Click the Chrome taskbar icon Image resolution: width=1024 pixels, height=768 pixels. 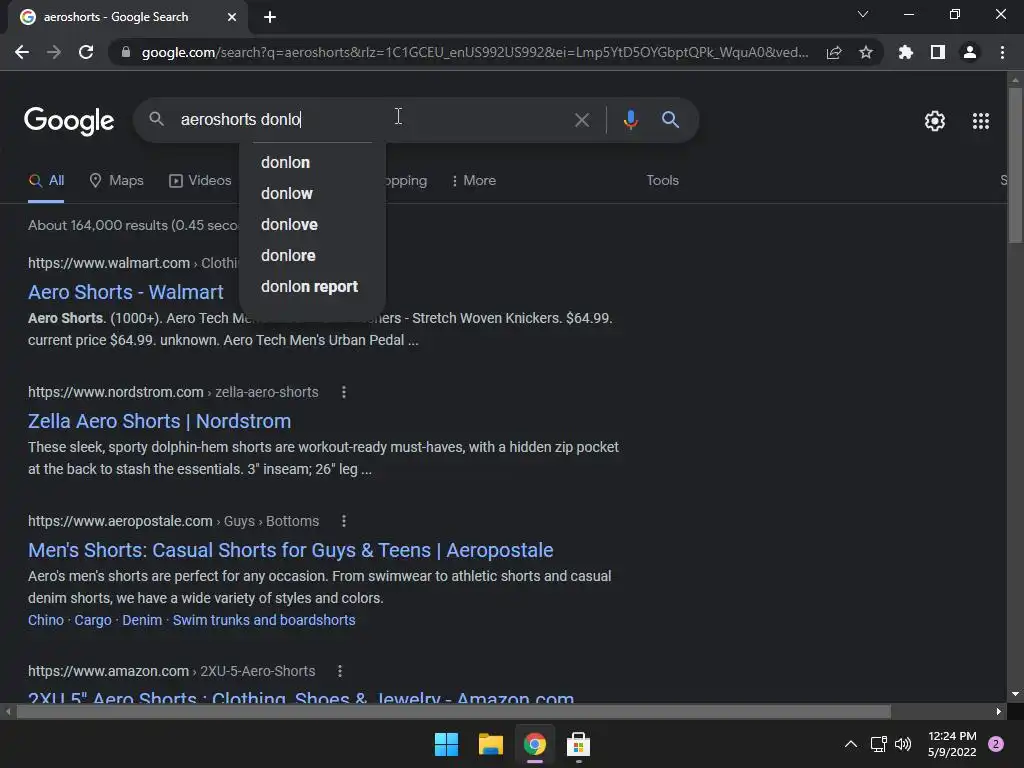(534, 744)
